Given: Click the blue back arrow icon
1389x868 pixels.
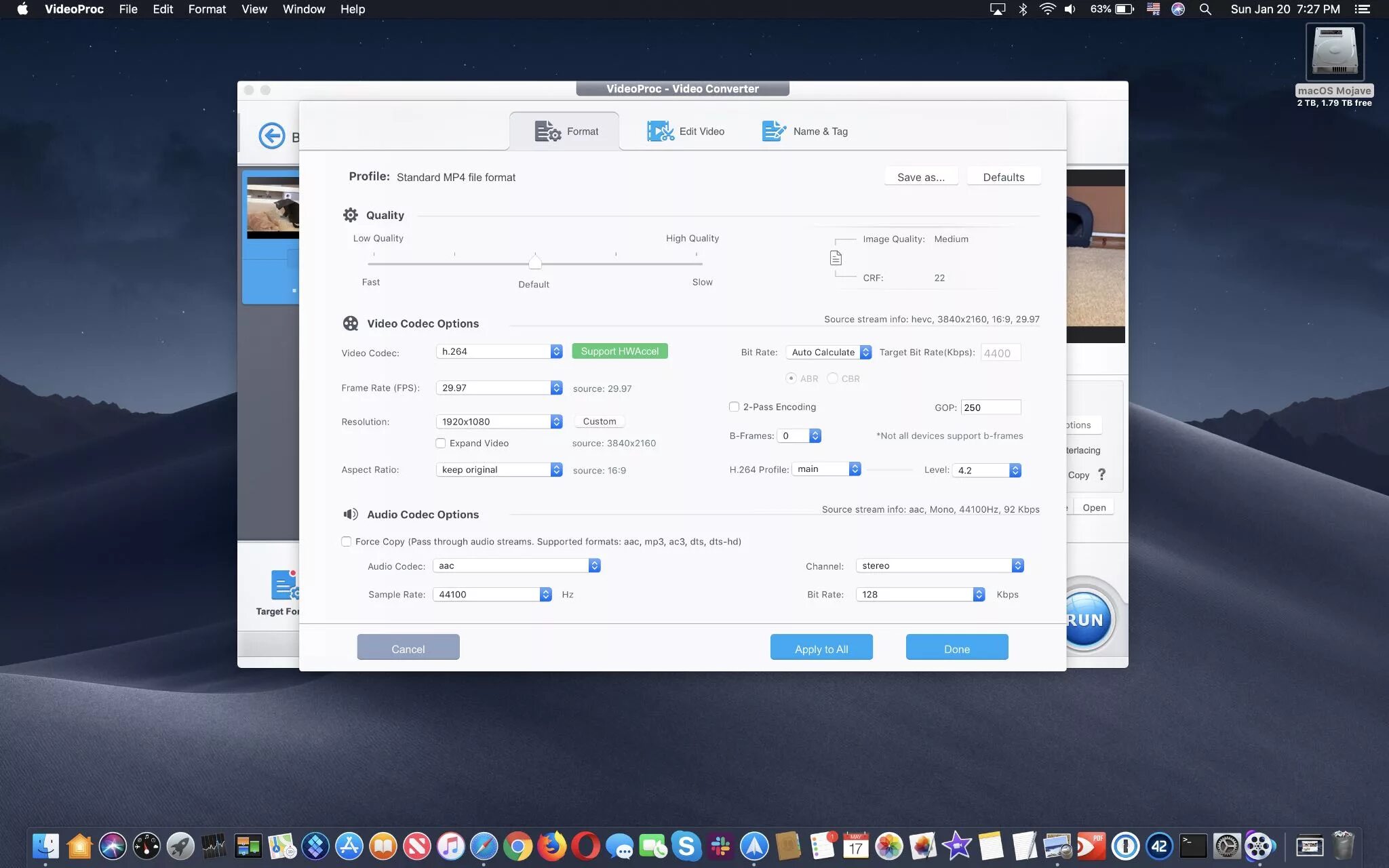Looking at the screenshot, I should pos(272,136).
